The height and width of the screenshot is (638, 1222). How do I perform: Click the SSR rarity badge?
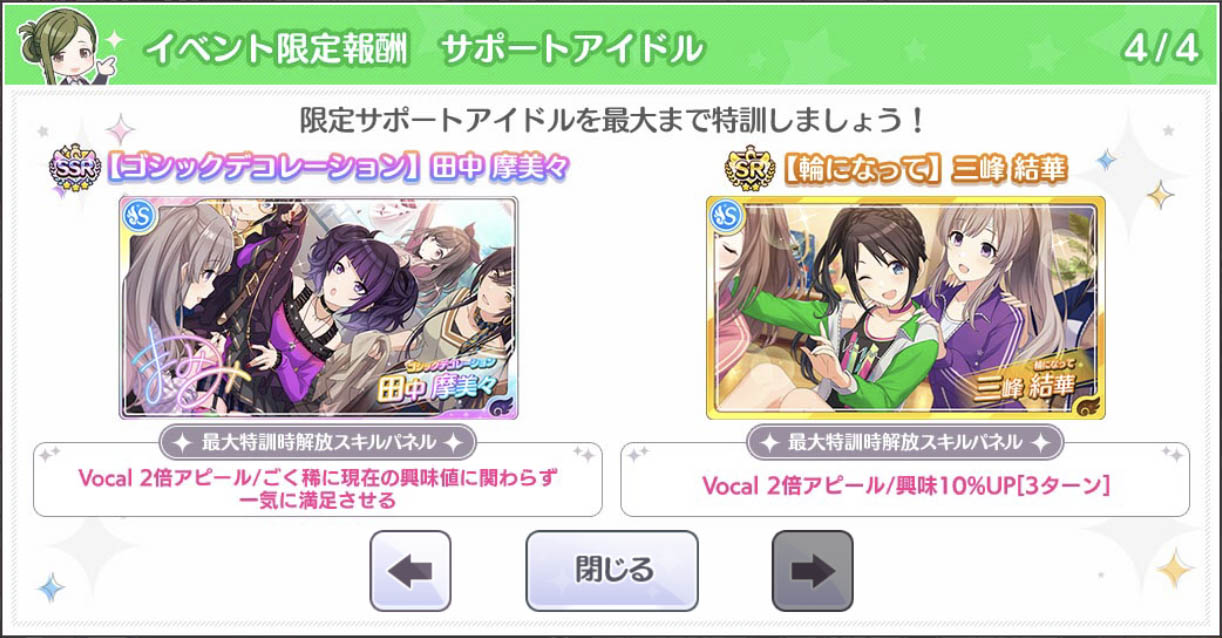75,169
